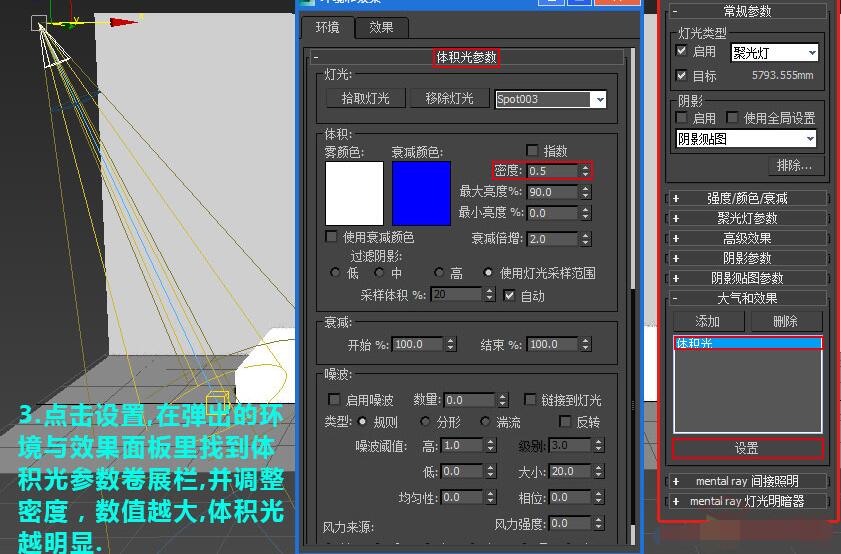Select the 高 filter shadows radio
Image resolution: width=841 pixels, height=554 pixels.
(x=439, y=273)
